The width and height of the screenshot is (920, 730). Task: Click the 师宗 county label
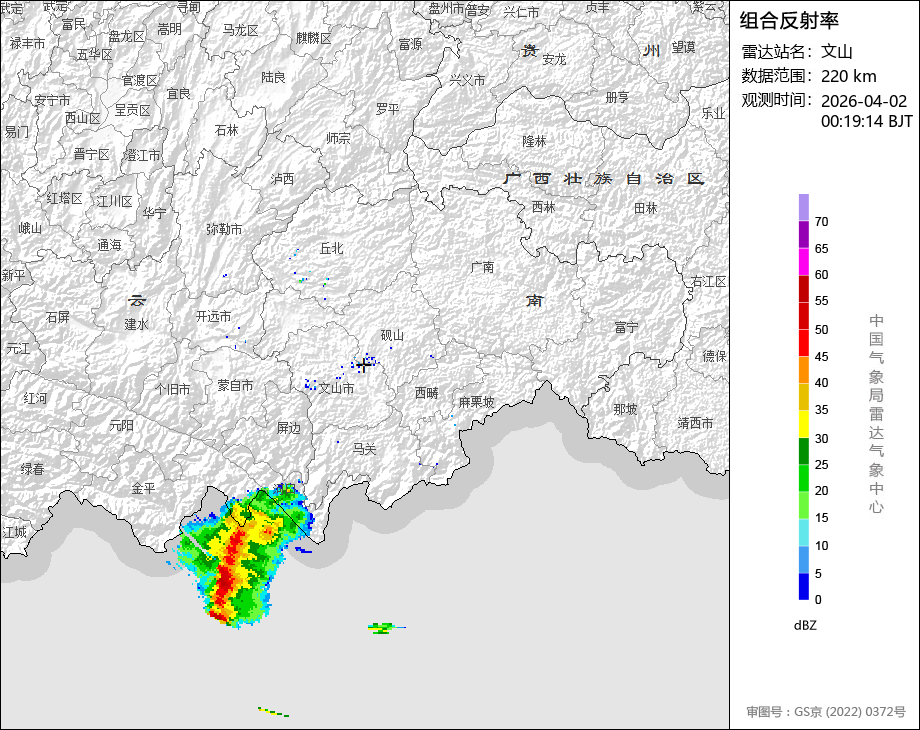click(x=339, y=138)
